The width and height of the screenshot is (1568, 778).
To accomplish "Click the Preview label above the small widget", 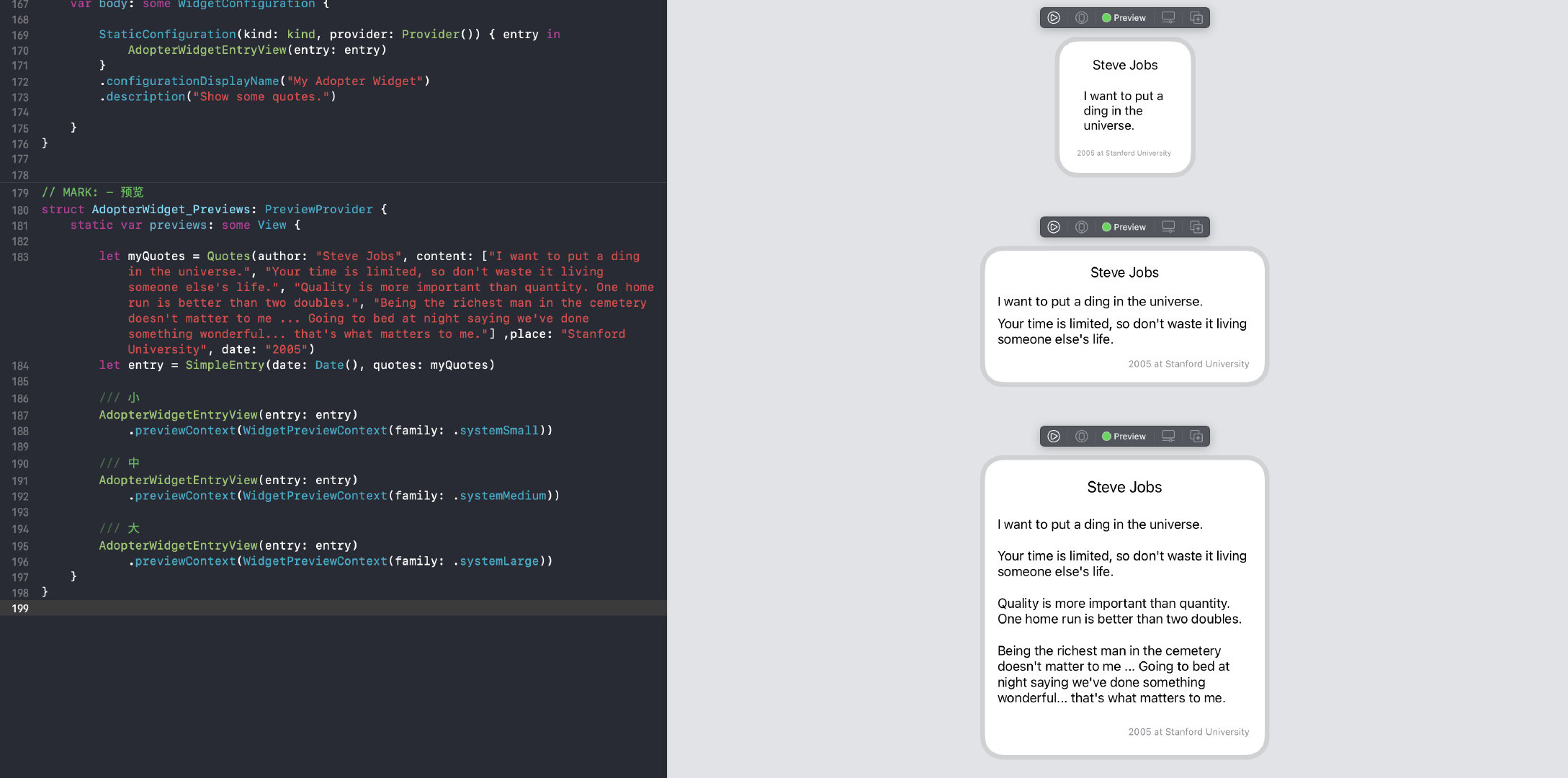I will point(1129,18).
